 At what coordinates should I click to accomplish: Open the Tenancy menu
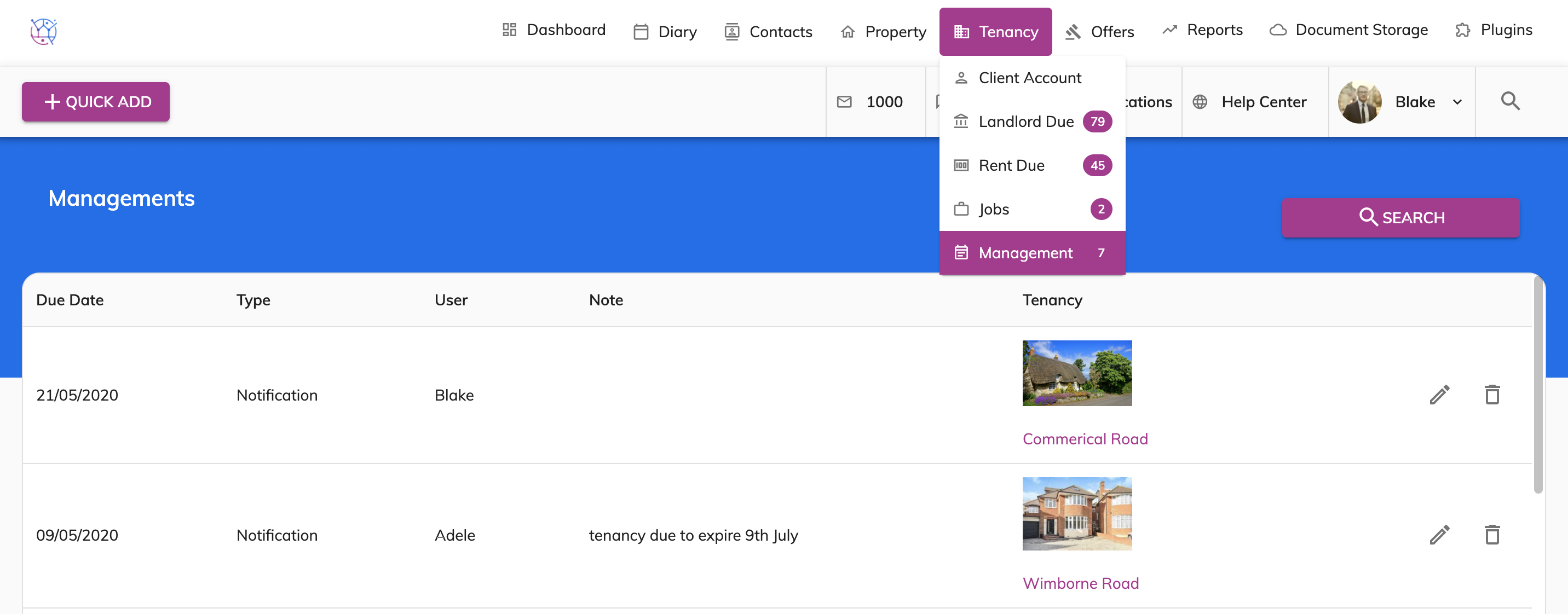[x=995, y=32]
